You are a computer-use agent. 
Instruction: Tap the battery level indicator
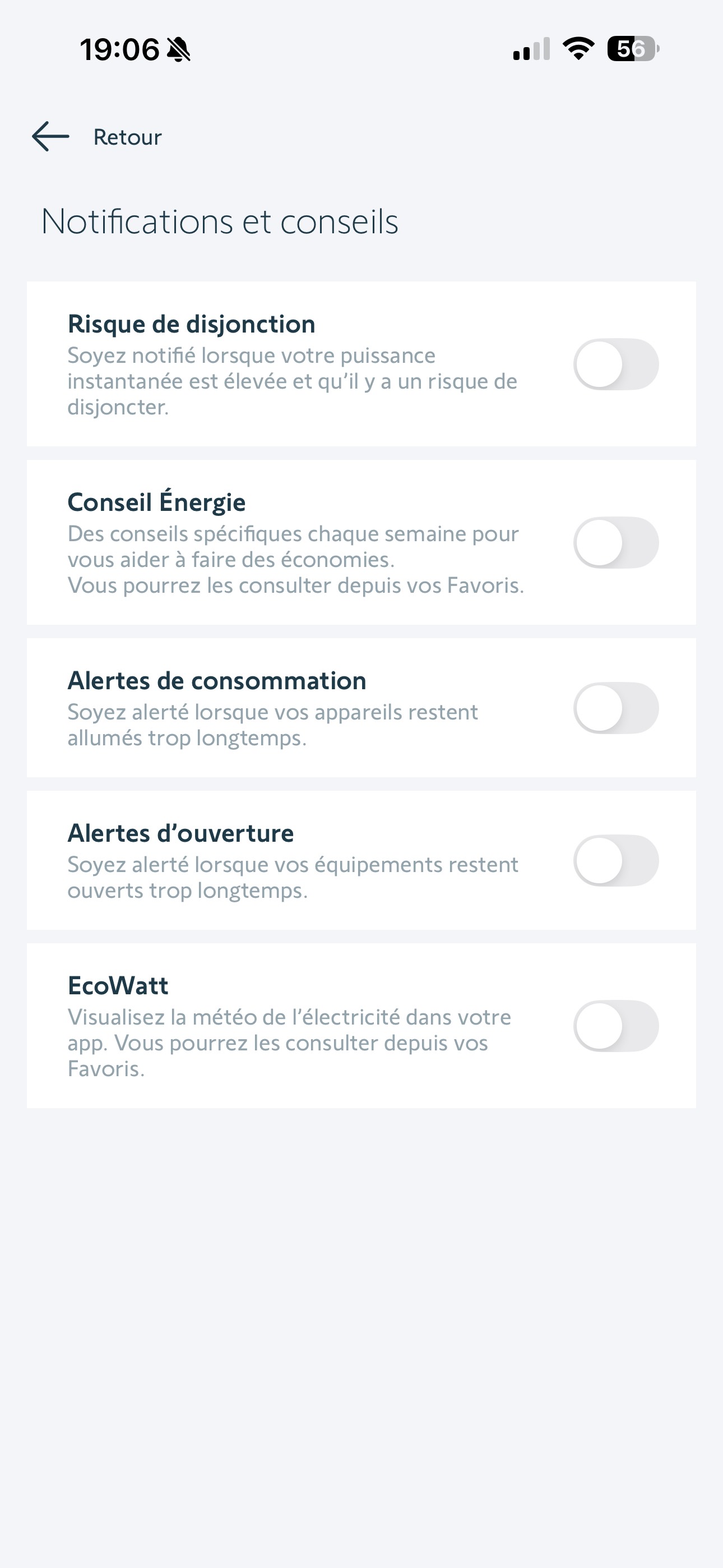[633, 49]
